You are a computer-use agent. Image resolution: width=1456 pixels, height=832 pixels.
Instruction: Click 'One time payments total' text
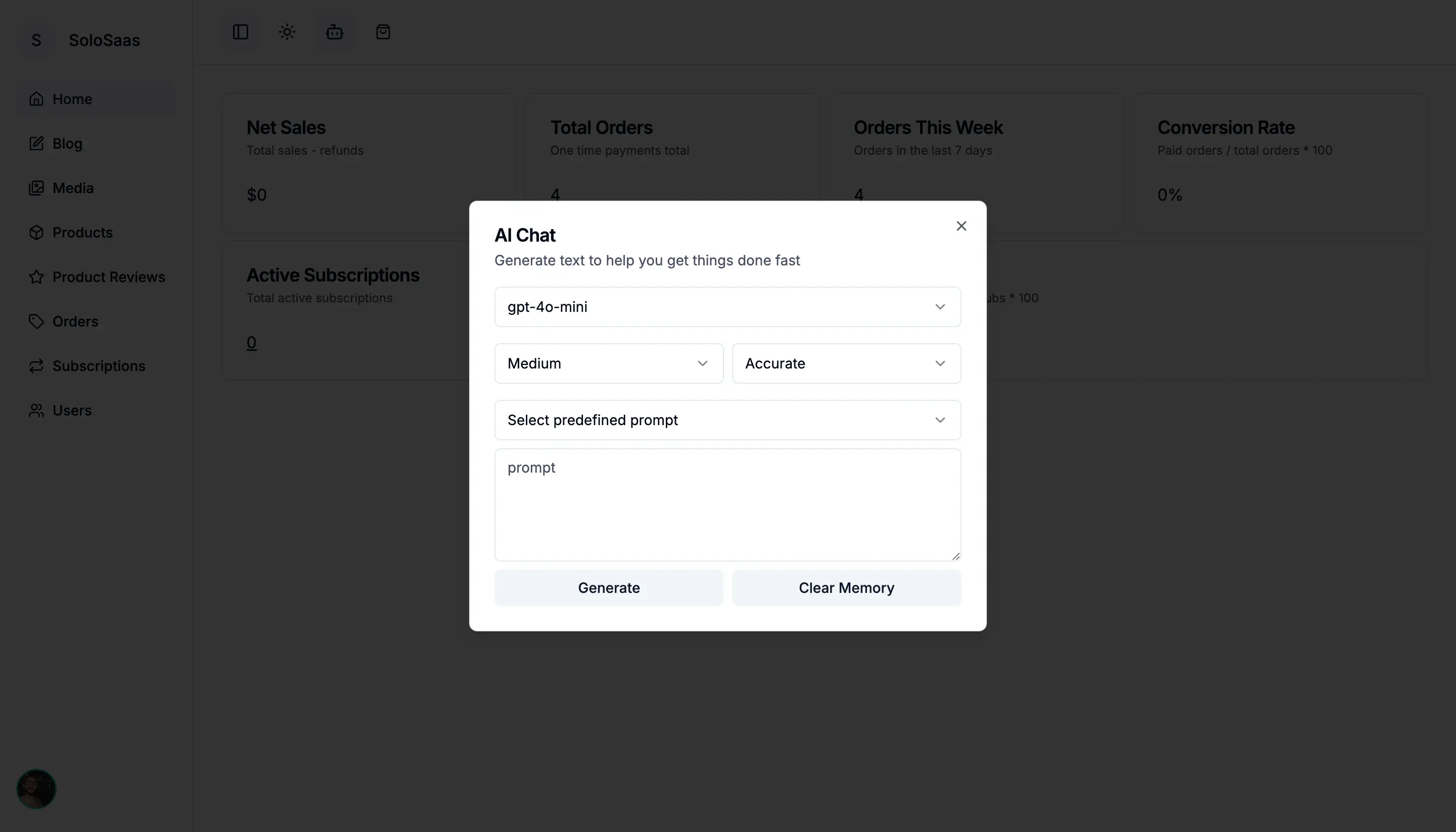[619, 150]
